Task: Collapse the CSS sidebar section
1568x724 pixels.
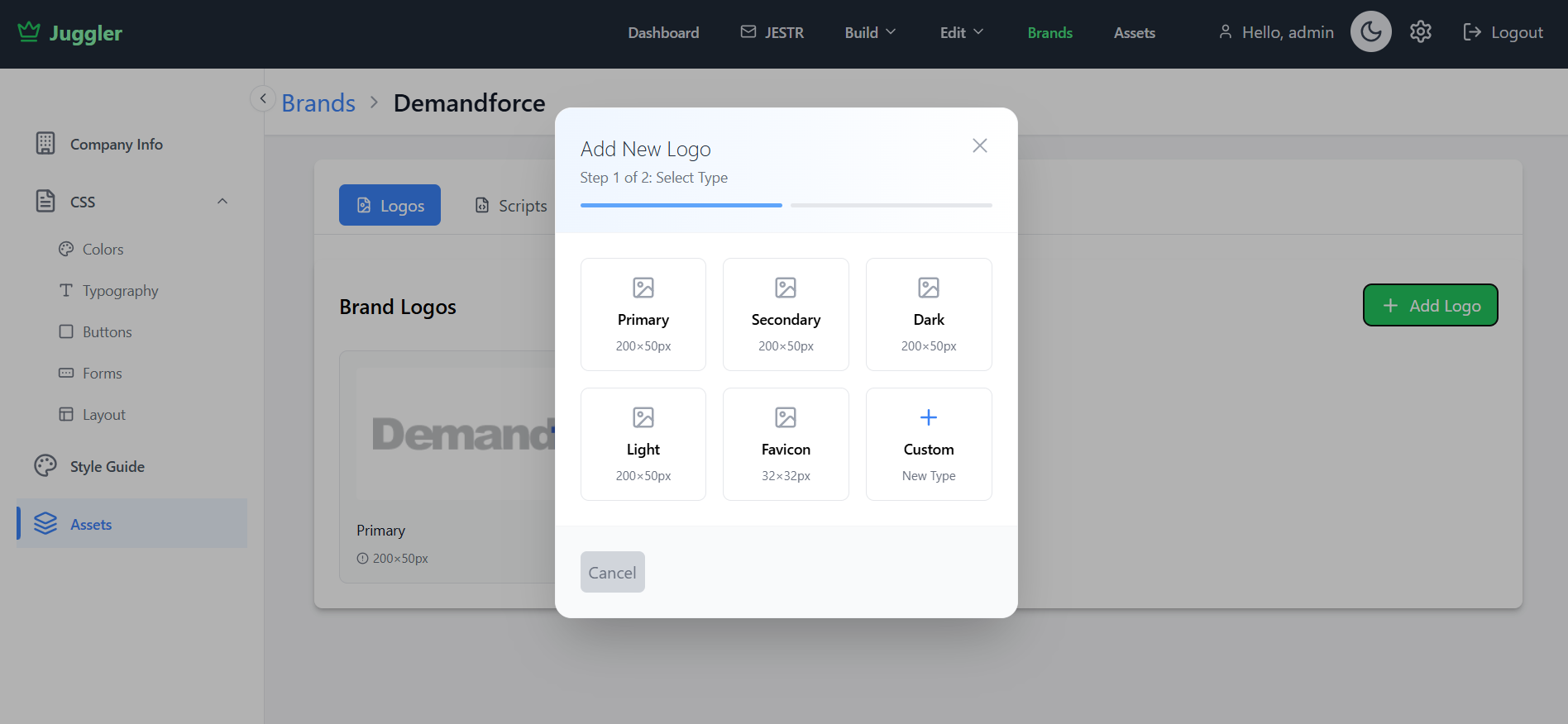Action: click(x=222, y=202)
